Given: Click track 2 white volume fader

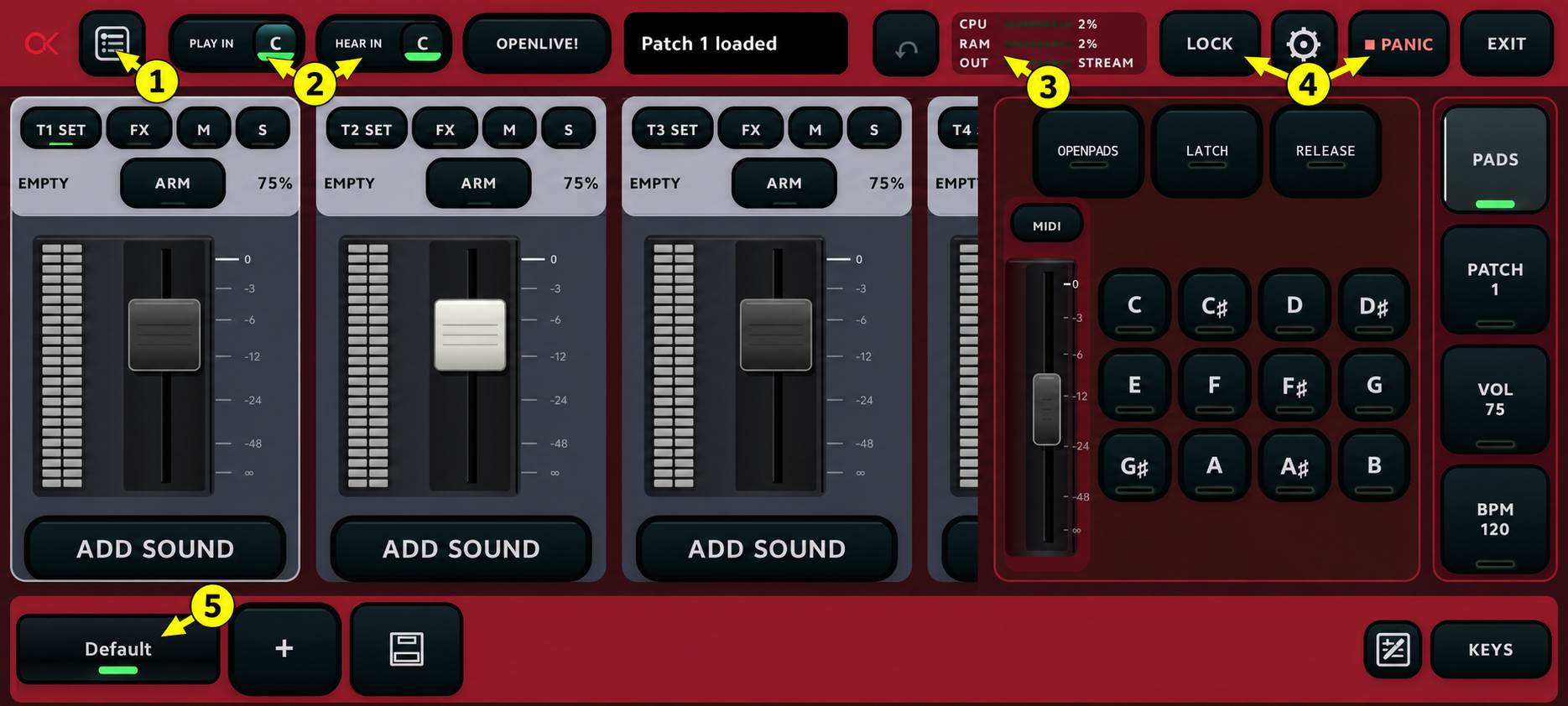Looking at the screenshot, I should pos(470,335).
